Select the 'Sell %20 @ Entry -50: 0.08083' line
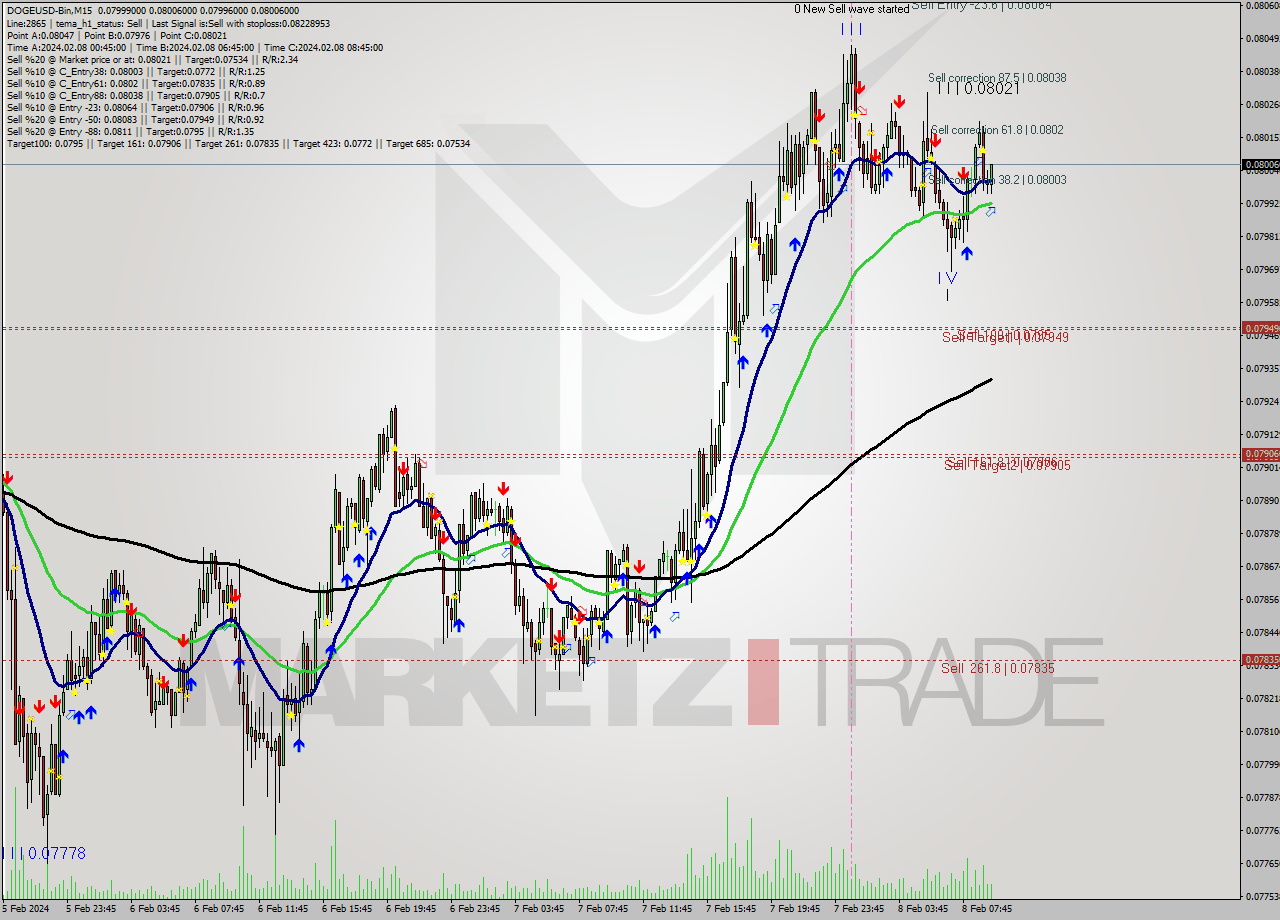The image size is (1280, 920). [136, 119]
